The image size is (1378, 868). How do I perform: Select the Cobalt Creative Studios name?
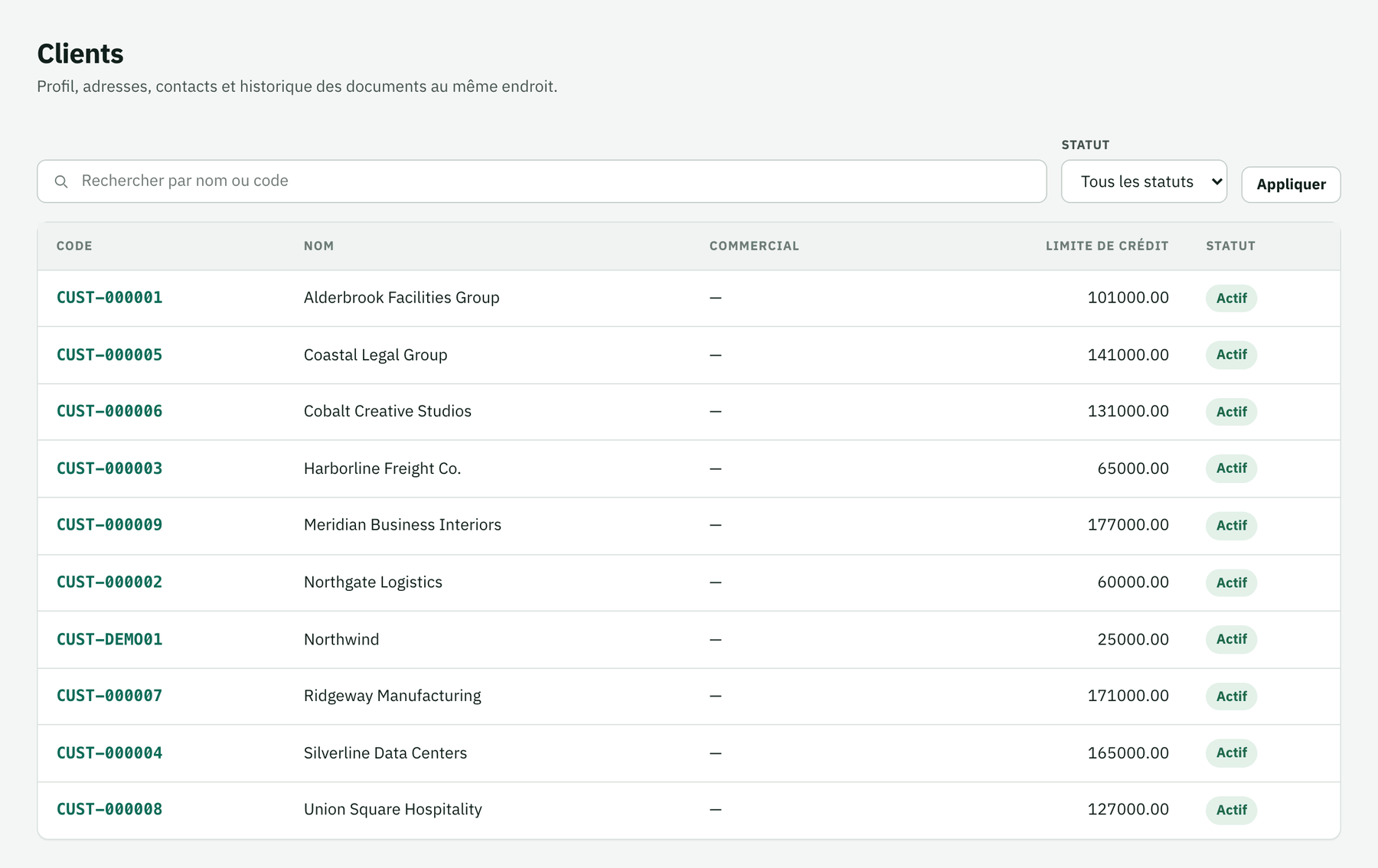387,412
